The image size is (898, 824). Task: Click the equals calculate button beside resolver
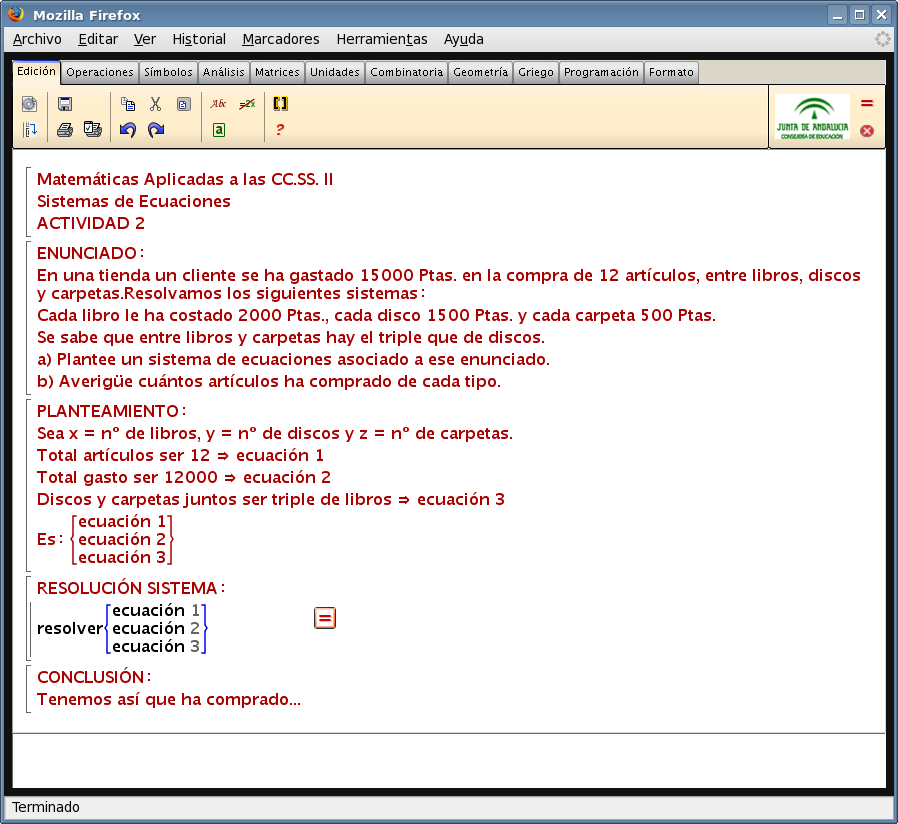click(x=325, y=618)
